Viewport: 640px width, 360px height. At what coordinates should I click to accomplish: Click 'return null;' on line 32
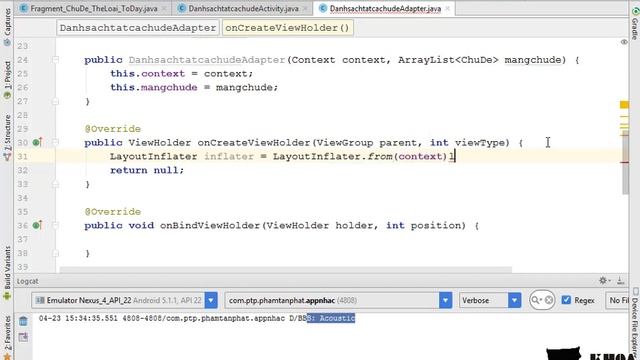coord(147,170)
